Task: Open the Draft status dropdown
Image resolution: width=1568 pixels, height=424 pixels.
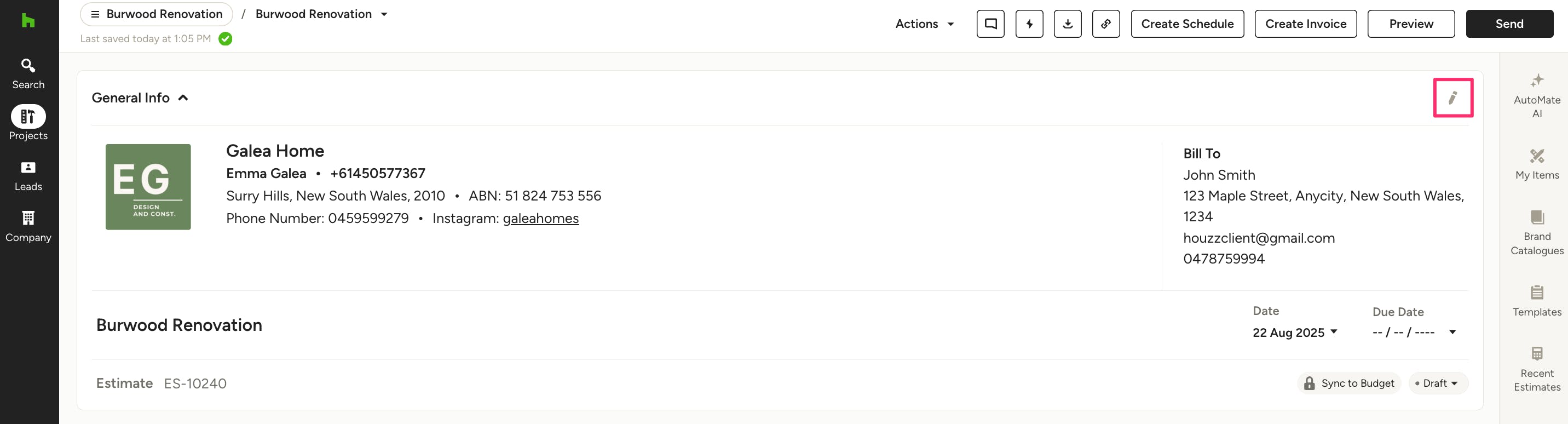Action: (x=1438, y=383)
